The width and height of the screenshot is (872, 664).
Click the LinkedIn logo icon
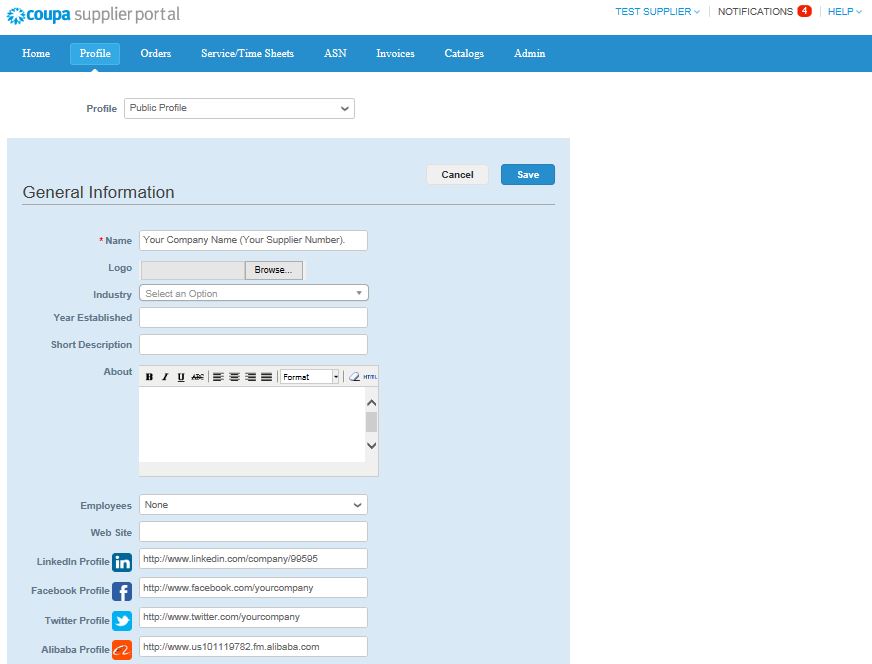click(x=122, y=562)
